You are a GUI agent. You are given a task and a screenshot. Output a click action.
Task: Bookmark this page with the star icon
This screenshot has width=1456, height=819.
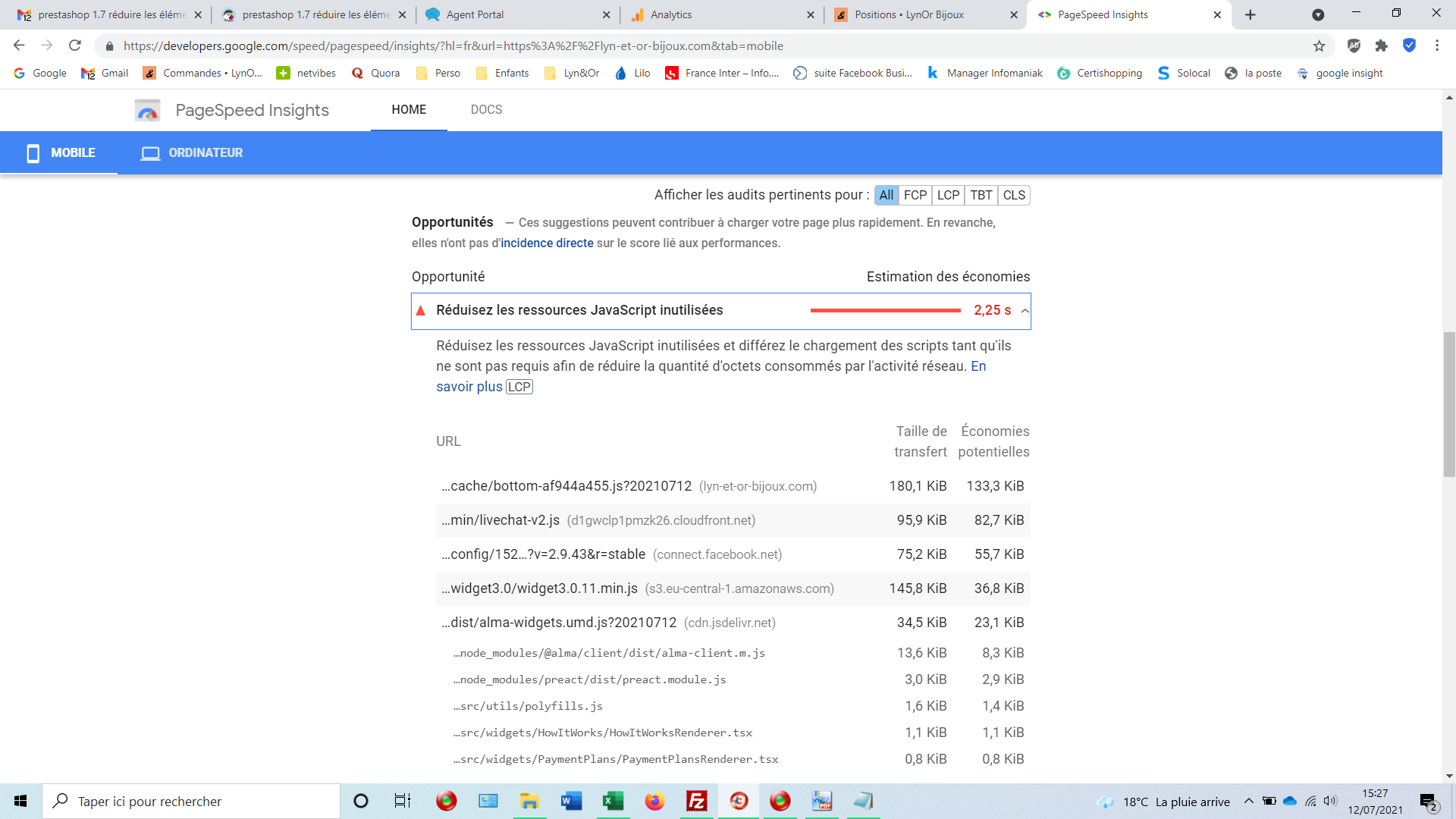click(1319, 45)
